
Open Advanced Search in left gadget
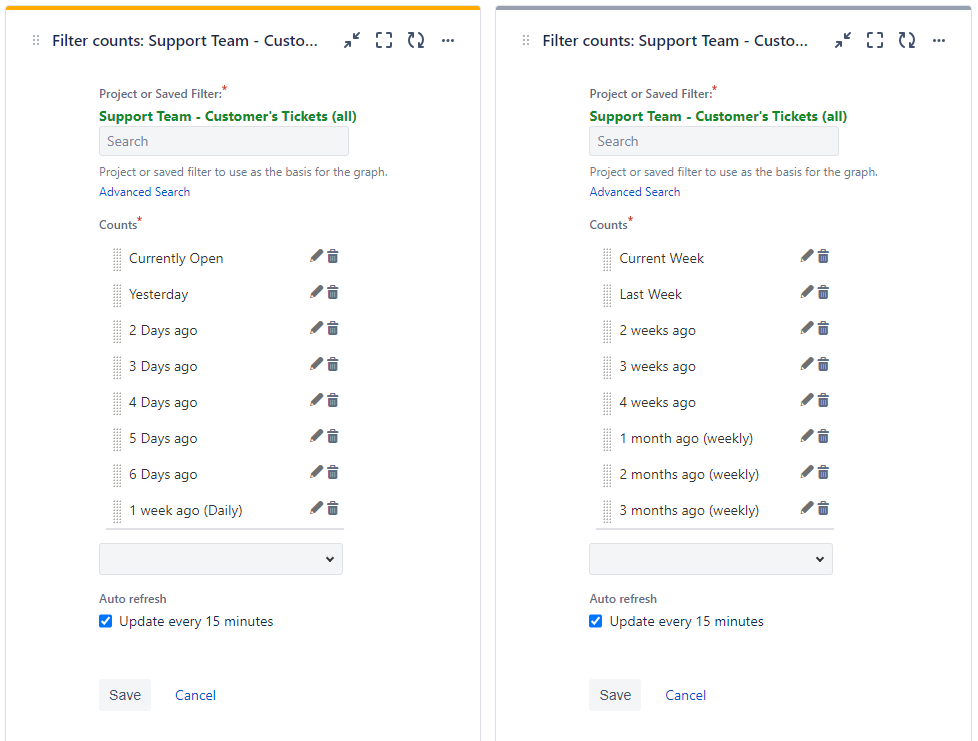tap(145, 192)
